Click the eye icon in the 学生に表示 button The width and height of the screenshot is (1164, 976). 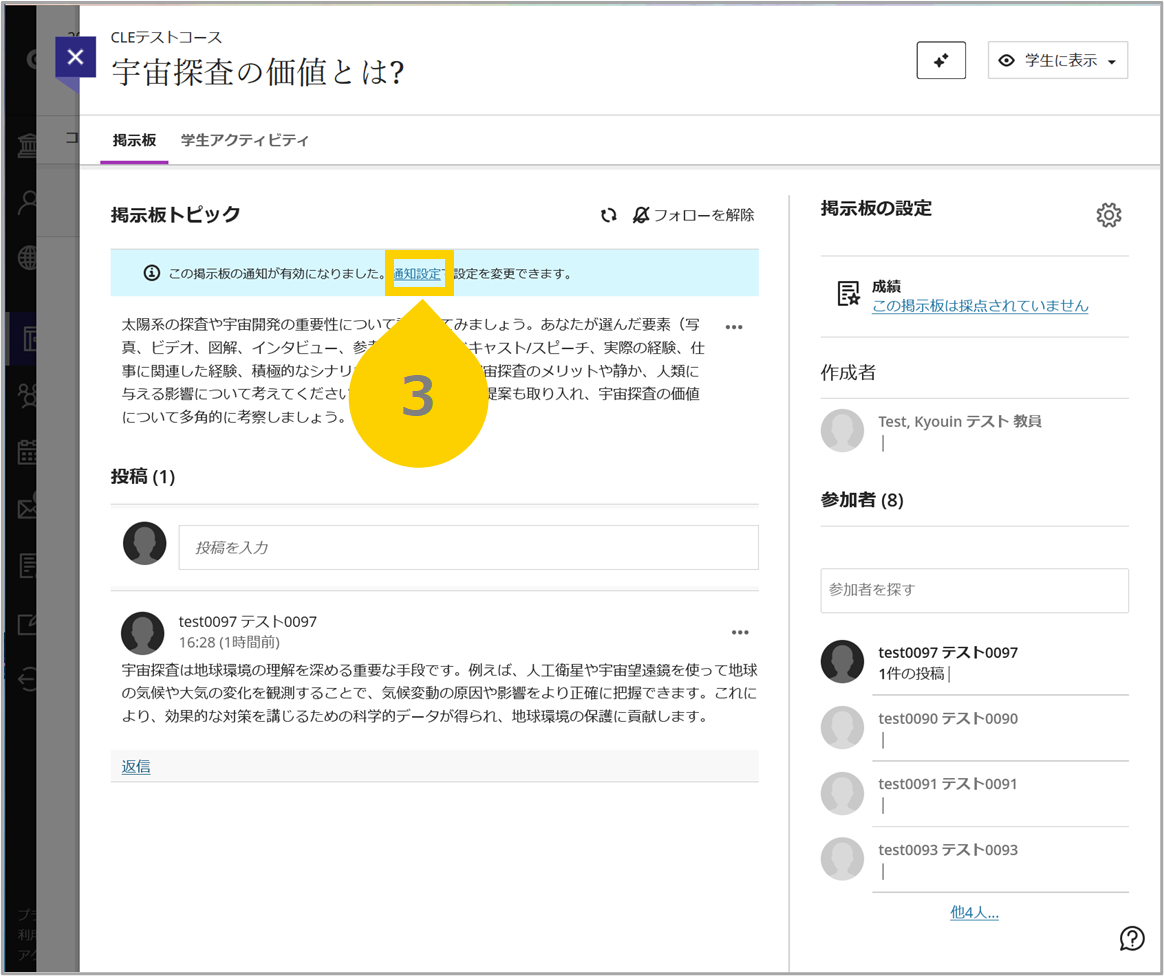1007,61
